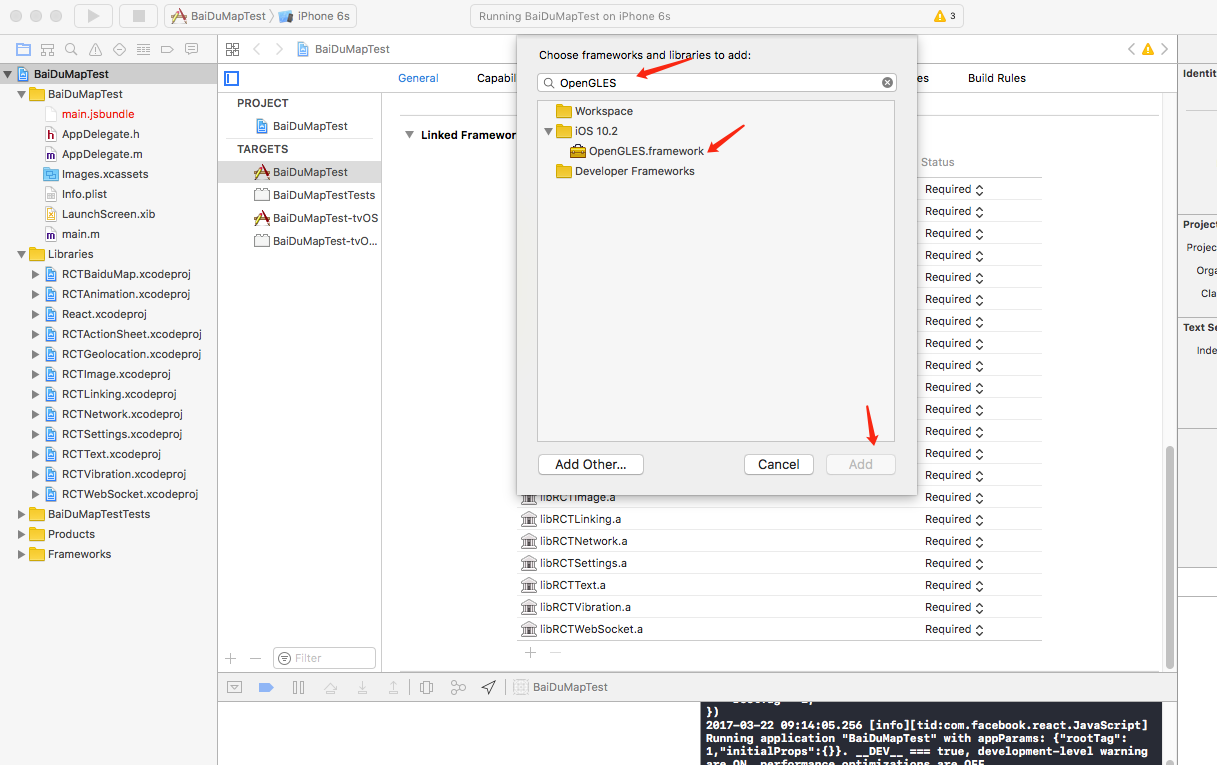
Task: Pause program execution in debug bar
Action: tap(298, 687)
